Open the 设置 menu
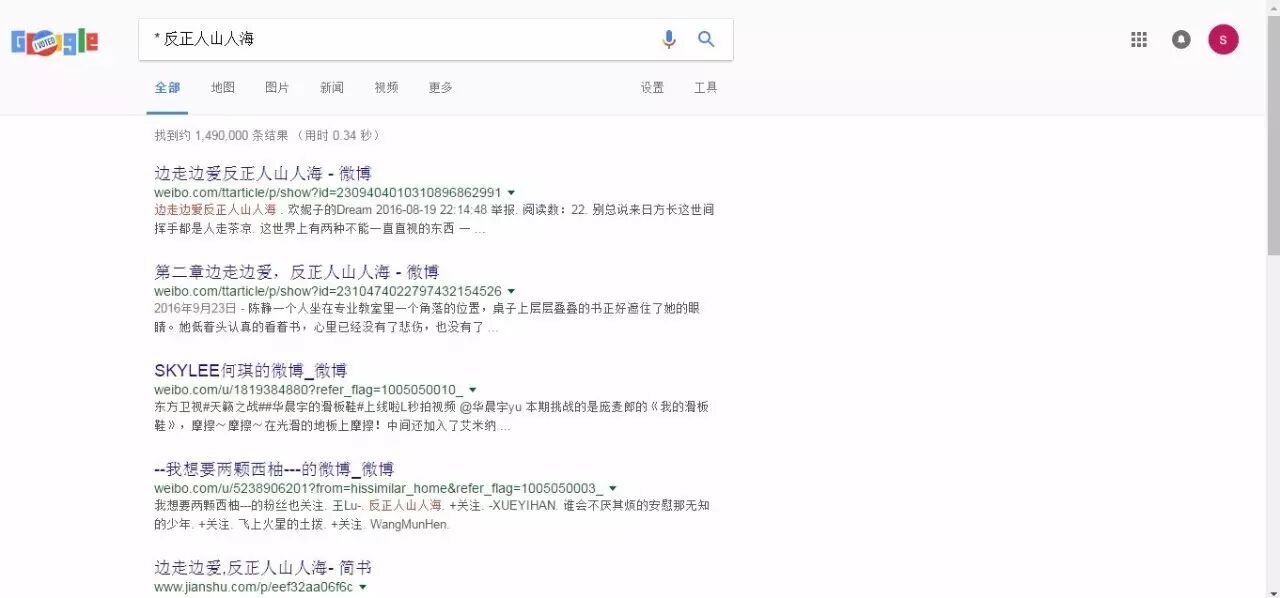This screenshot has height=598, width=1280. pyautogui.click(x=652, y=88)
